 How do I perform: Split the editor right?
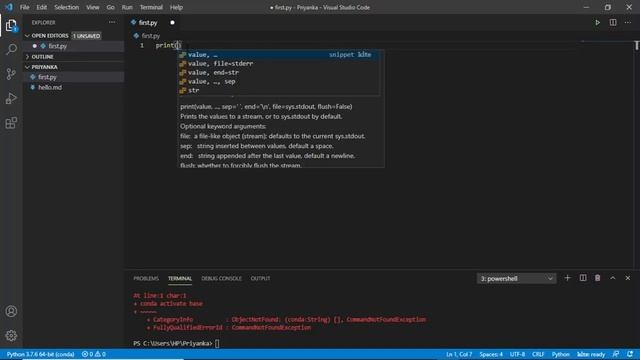pos(613,22)
